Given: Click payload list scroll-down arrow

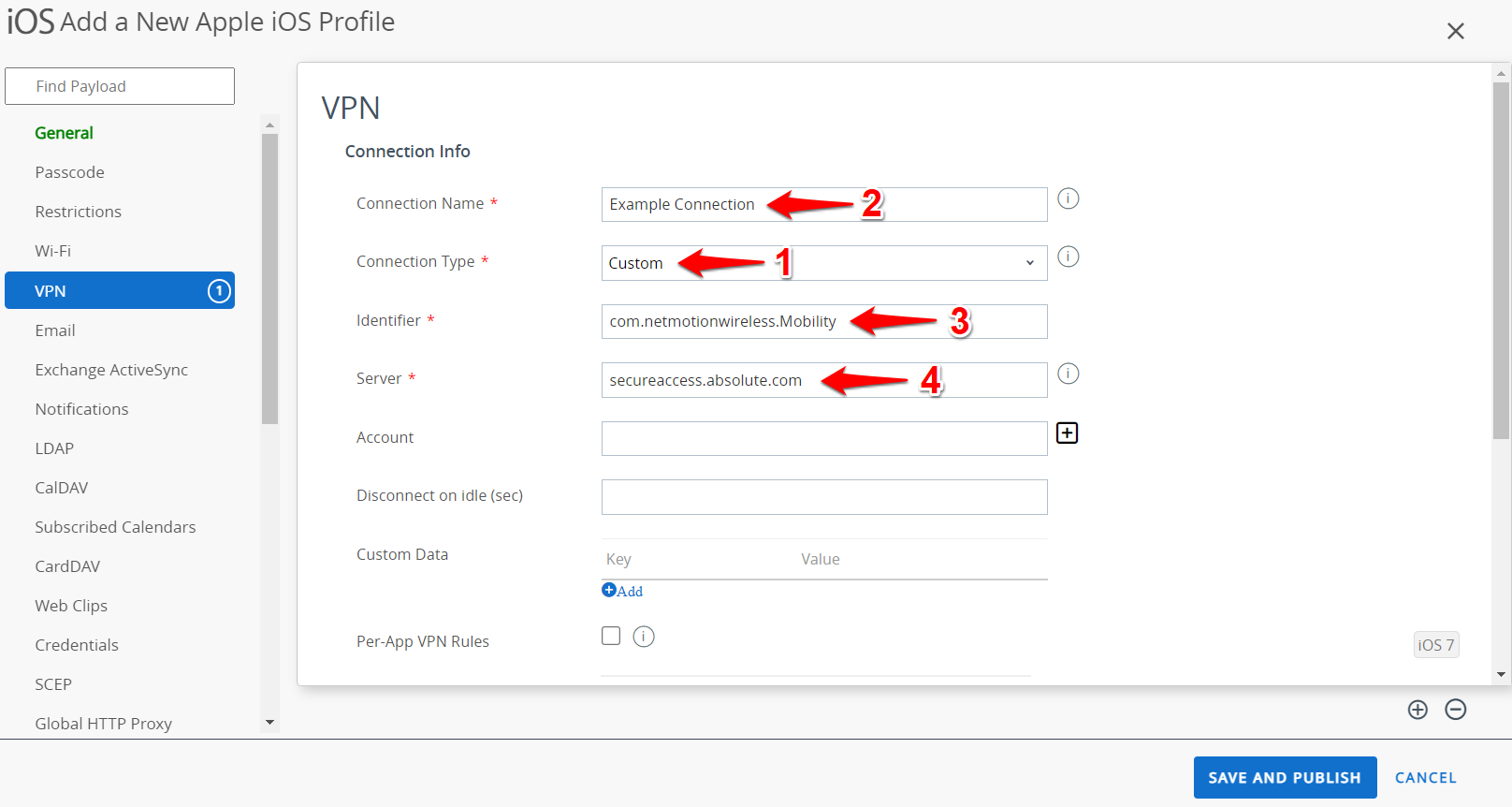Looking at the screenshot, I should [269, 723].
